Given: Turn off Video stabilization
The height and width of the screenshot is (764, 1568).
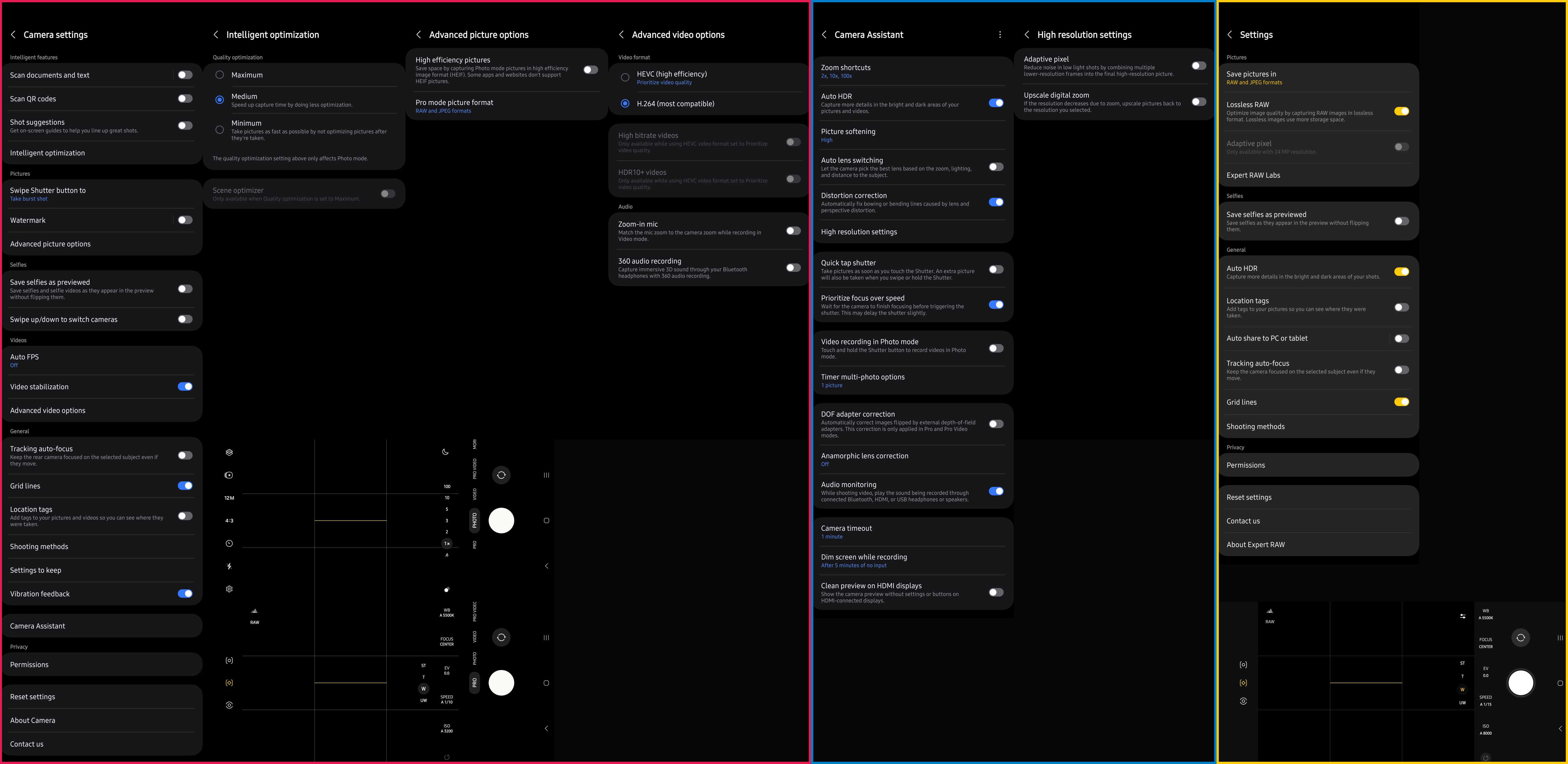Looking at the screenshot, I should click(185, 387).
